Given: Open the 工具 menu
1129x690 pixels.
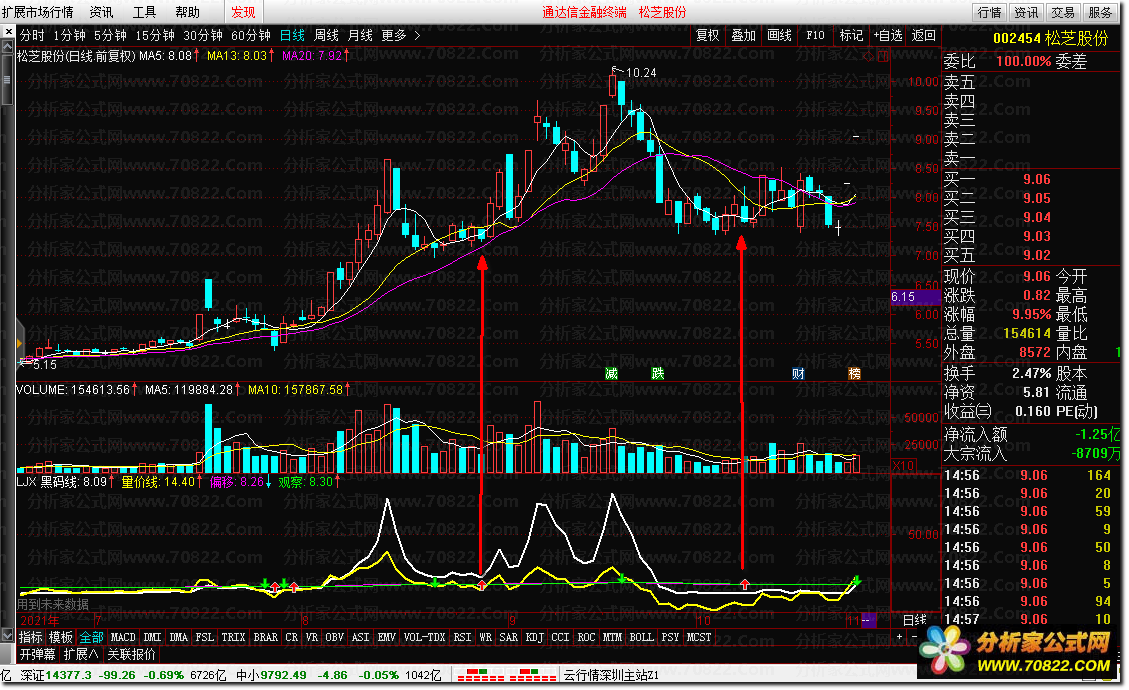Looking at the screenshot, I should [x=144, y=12].
